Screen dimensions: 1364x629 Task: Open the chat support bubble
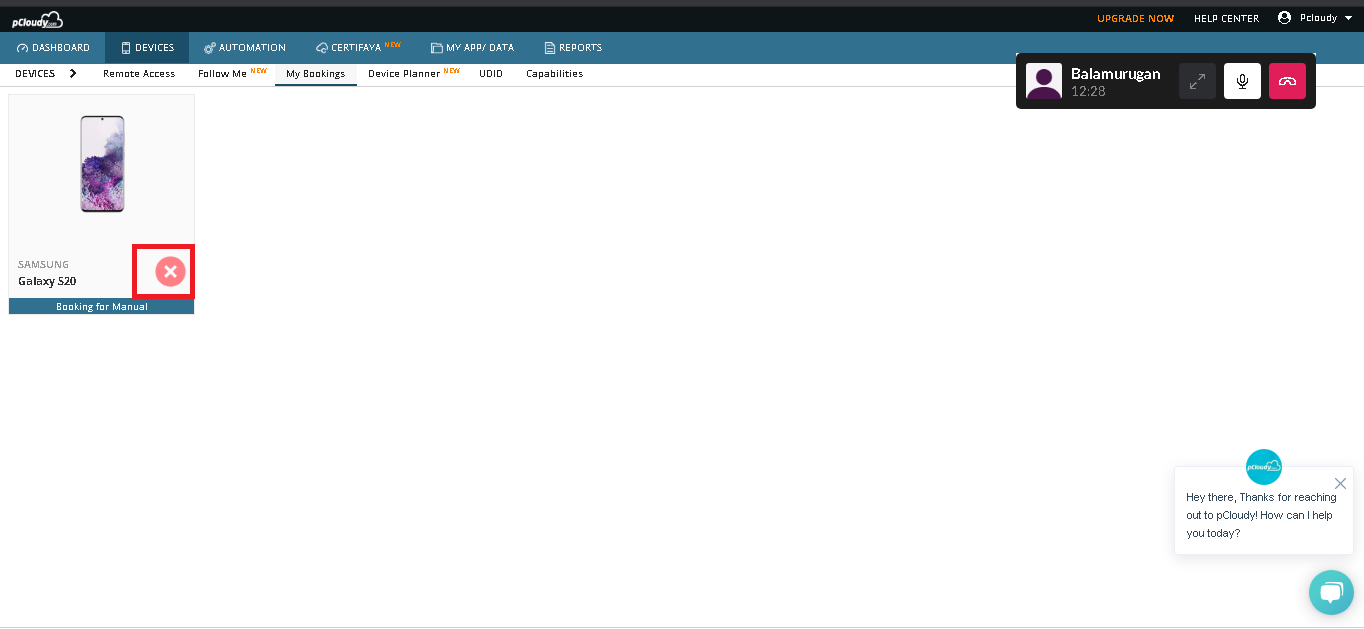1331,592
